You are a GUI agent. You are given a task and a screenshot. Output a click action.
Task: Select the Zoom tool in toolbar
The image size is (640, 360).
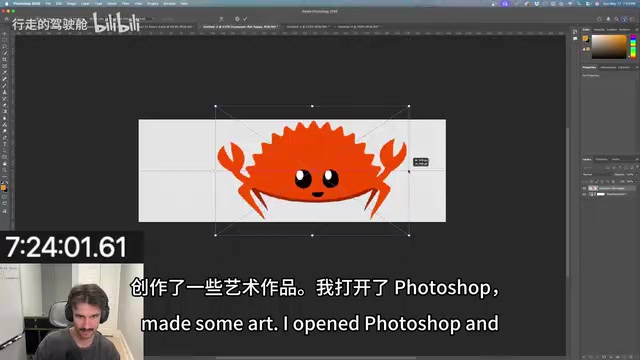[4, 170]
